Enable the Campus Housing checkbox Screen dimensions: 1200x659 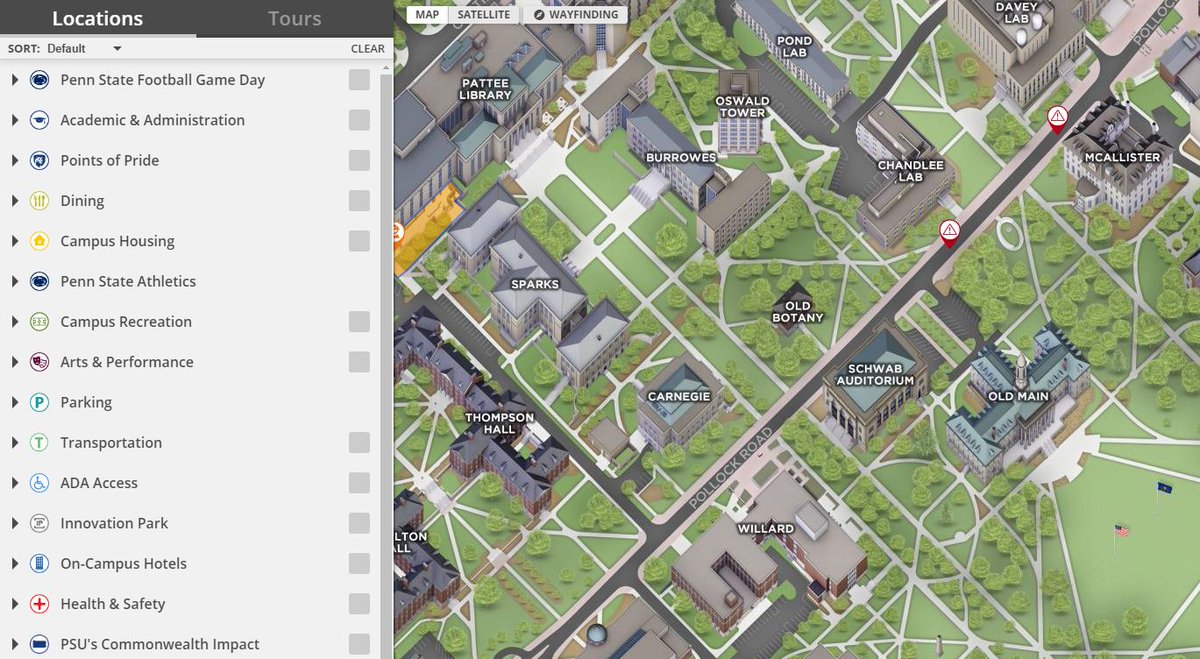pos(359,241)
